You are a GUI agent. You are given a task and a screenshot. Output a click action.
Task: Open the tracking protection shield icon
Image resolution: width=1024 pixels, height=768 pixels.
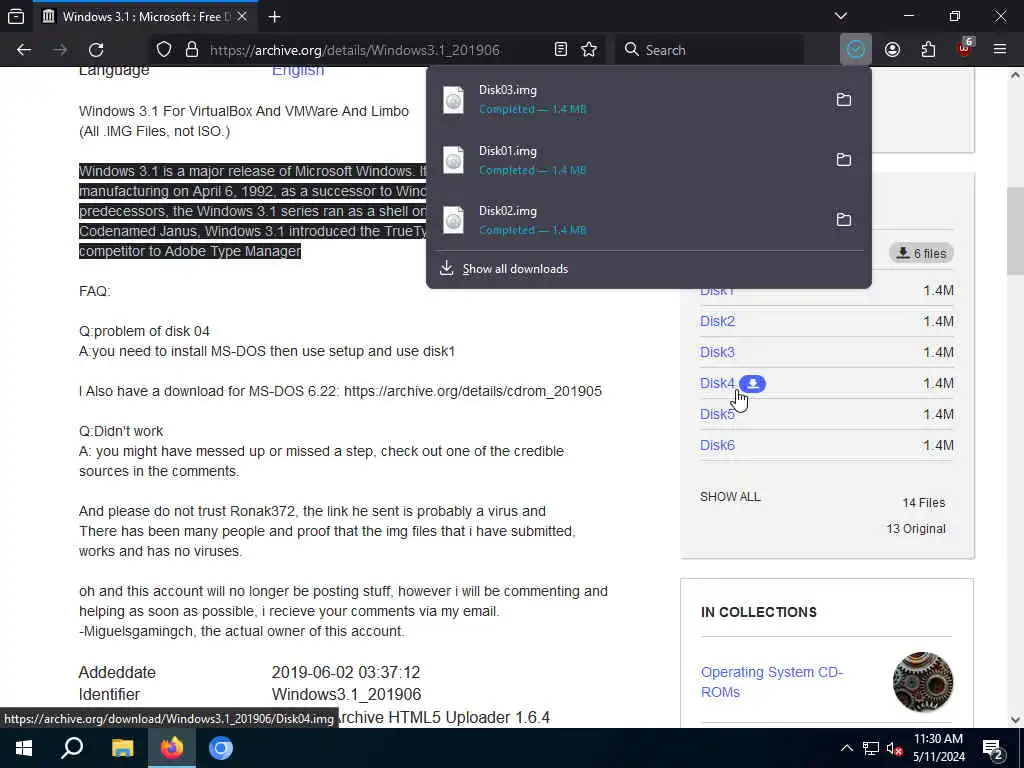(164, 50)
